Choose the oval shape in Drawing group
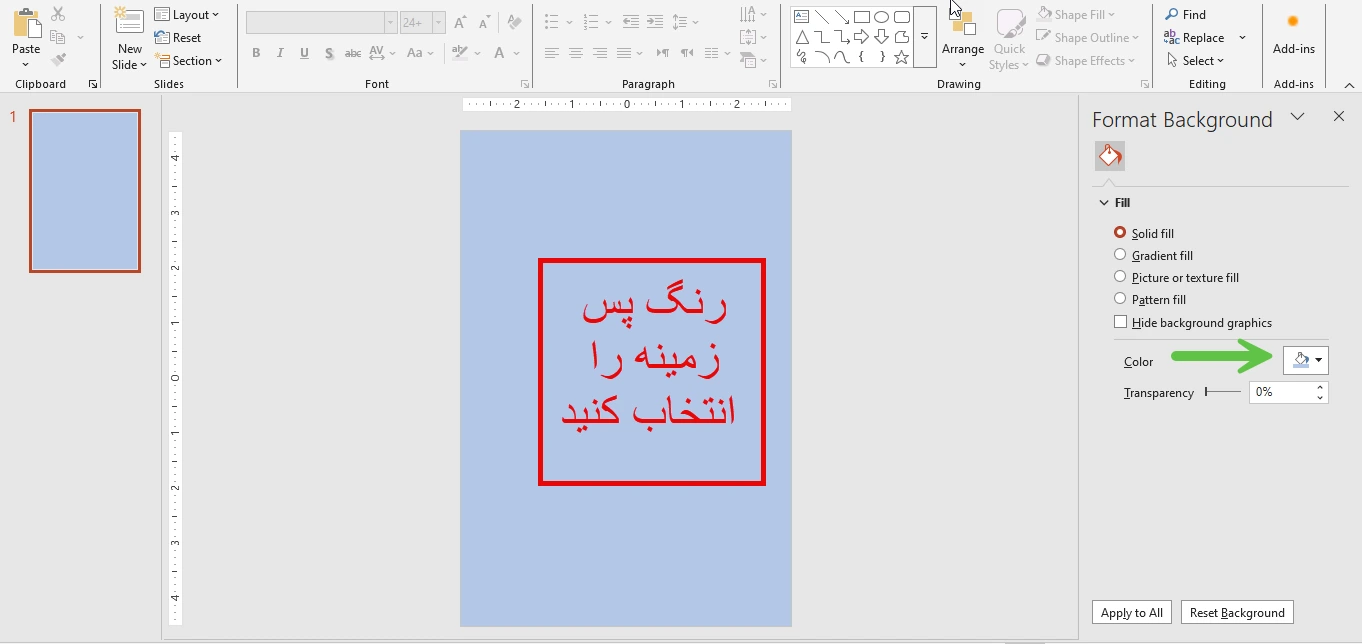This screenshot has height=644, width=1362. tap(881, 17)
